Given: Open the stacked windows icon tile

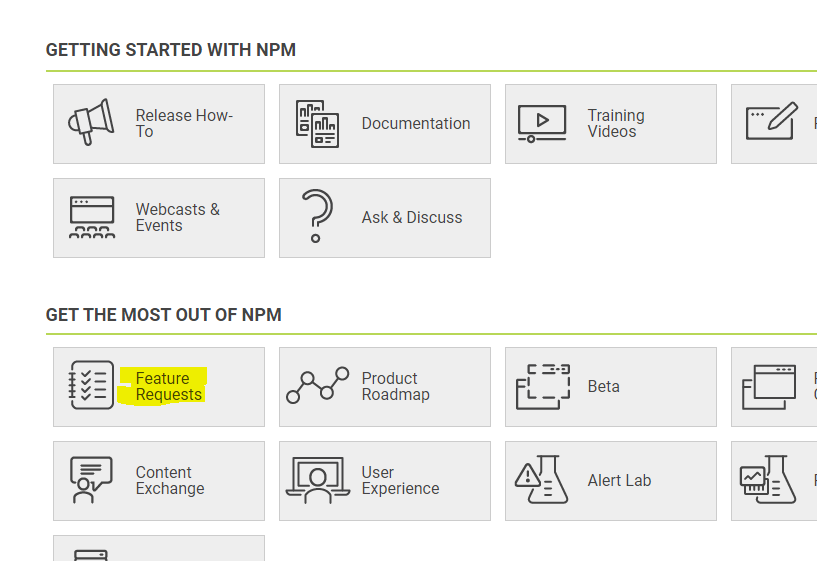Looking at the screenshot, I should tap(774, 387).
